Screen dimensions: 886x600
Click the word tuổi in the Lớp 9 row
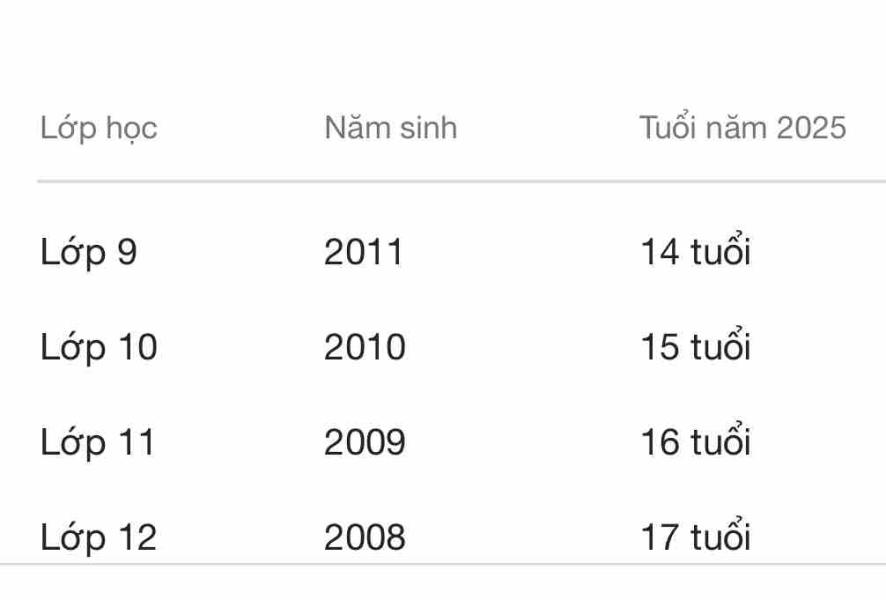[720, 253]
